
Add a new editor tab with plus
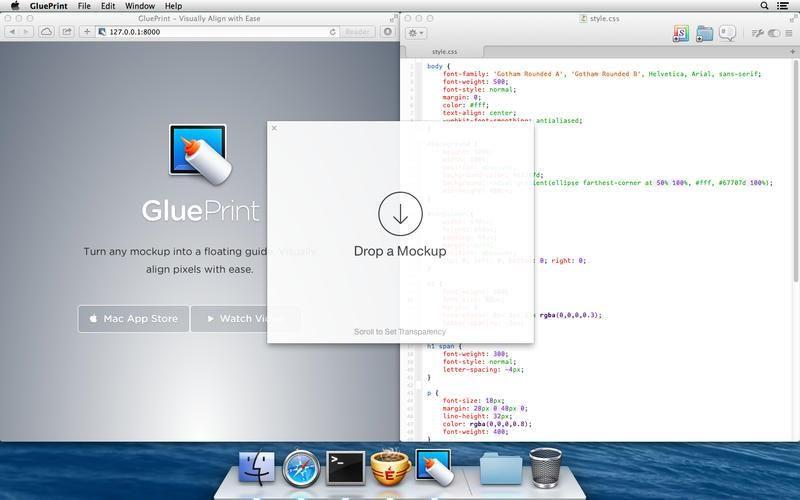(x=792, y=52)
